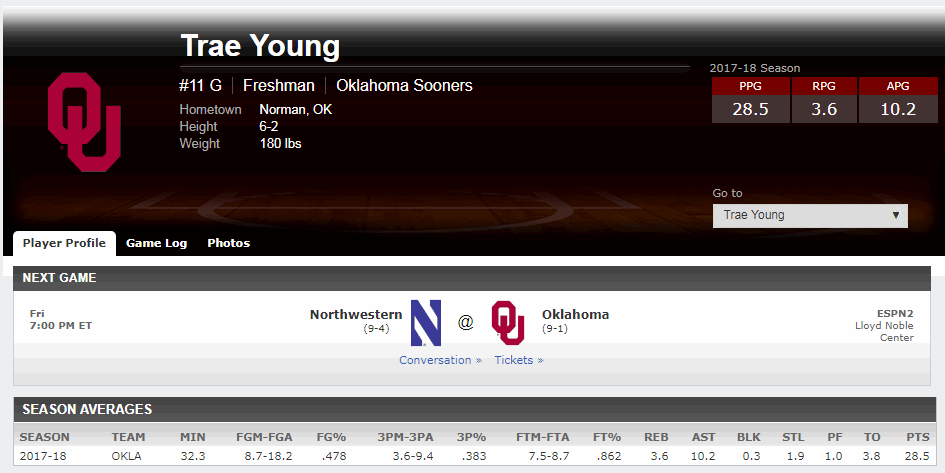Click the Oklahoma Sooners team link in header
This screenshot has width=945, height=473.
(404, 86)
